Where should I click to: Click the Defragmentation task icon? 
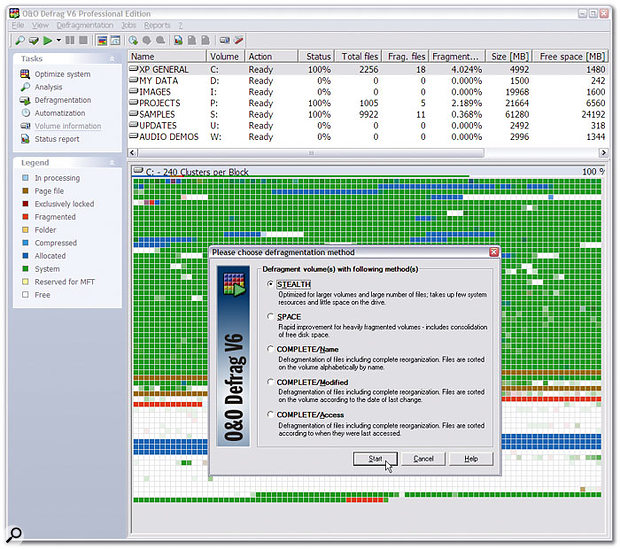[x=25, y=100]
